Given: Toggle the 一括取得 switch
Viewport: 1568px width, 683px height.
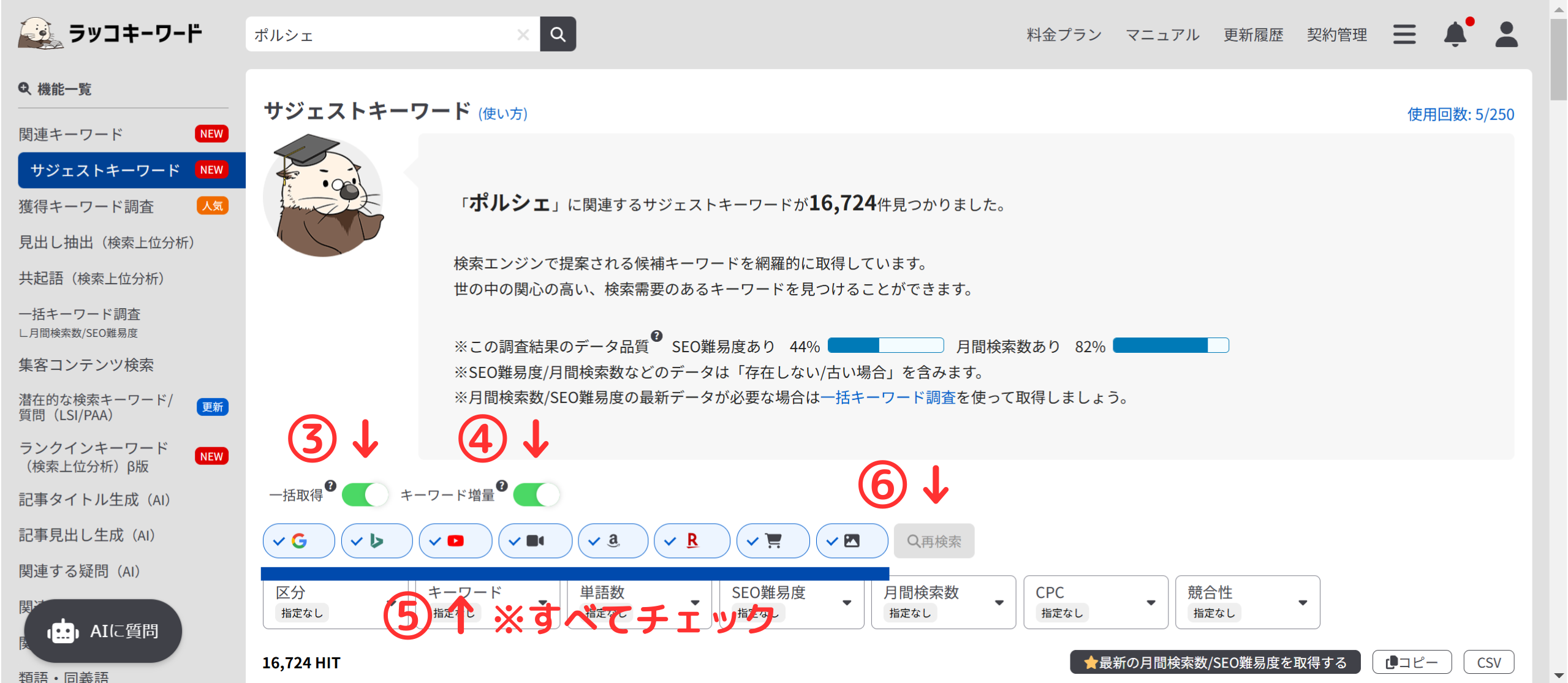Looking at the screenshot, I should tap(365, 494).
